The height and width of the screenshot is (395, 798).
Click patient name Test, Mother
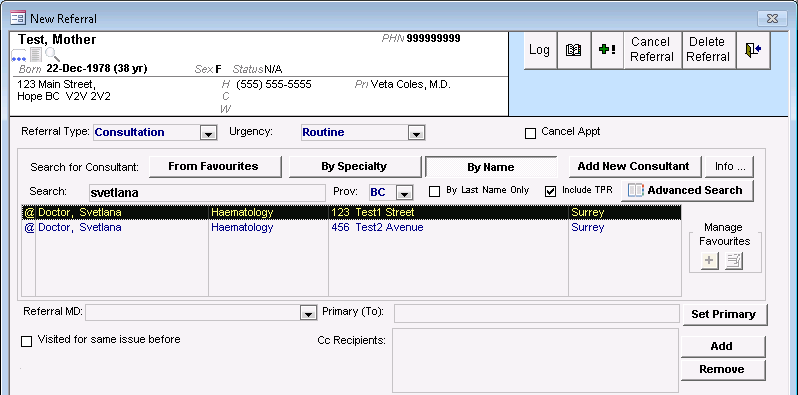(57, 39)
